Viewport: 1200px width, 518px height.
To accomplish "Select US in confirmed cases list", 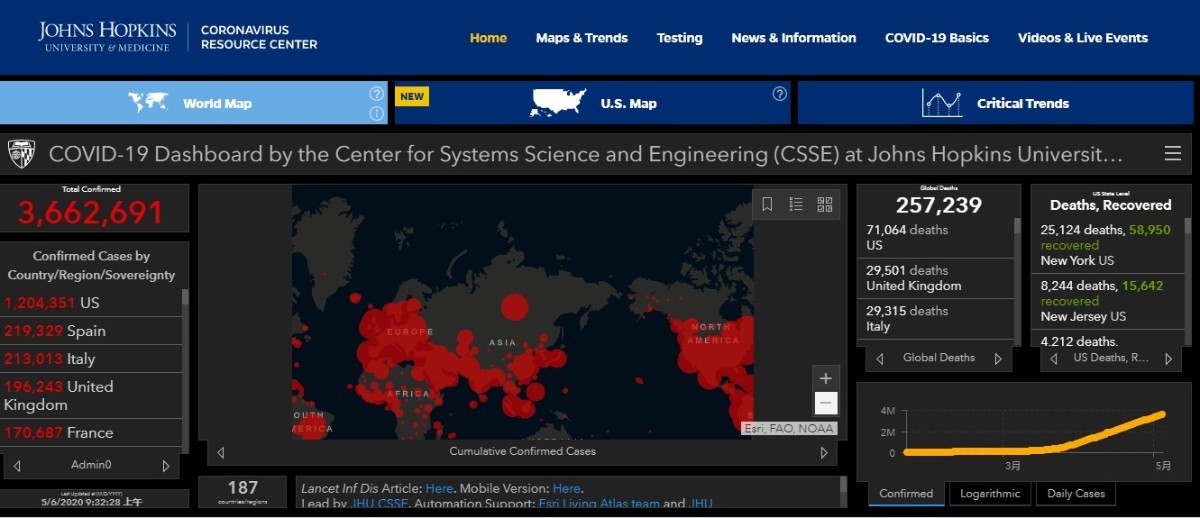I will click(90, 303).
